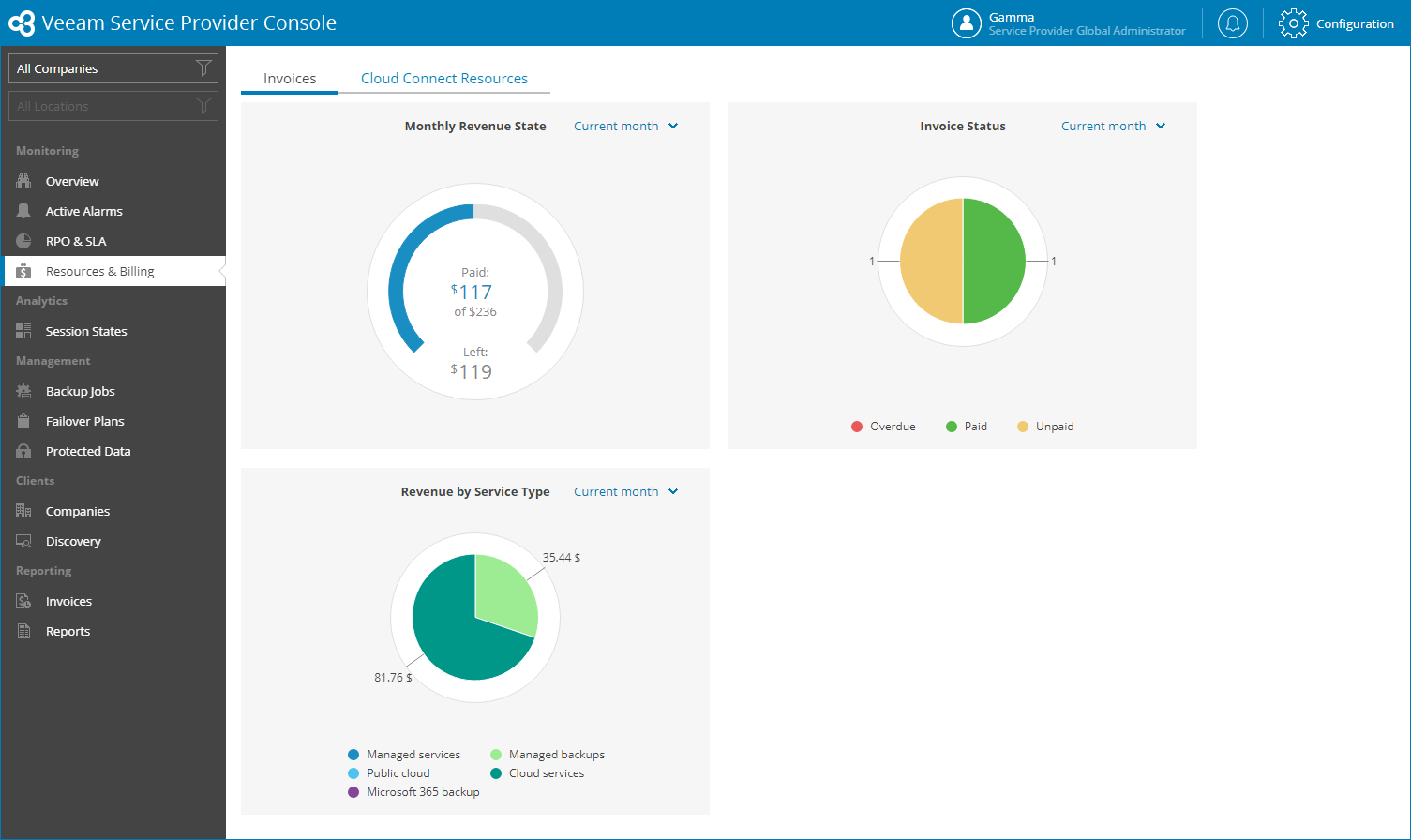The image size is (1411, 840).
Task: Toggle the Paid legend item
Action: point(967,427)
